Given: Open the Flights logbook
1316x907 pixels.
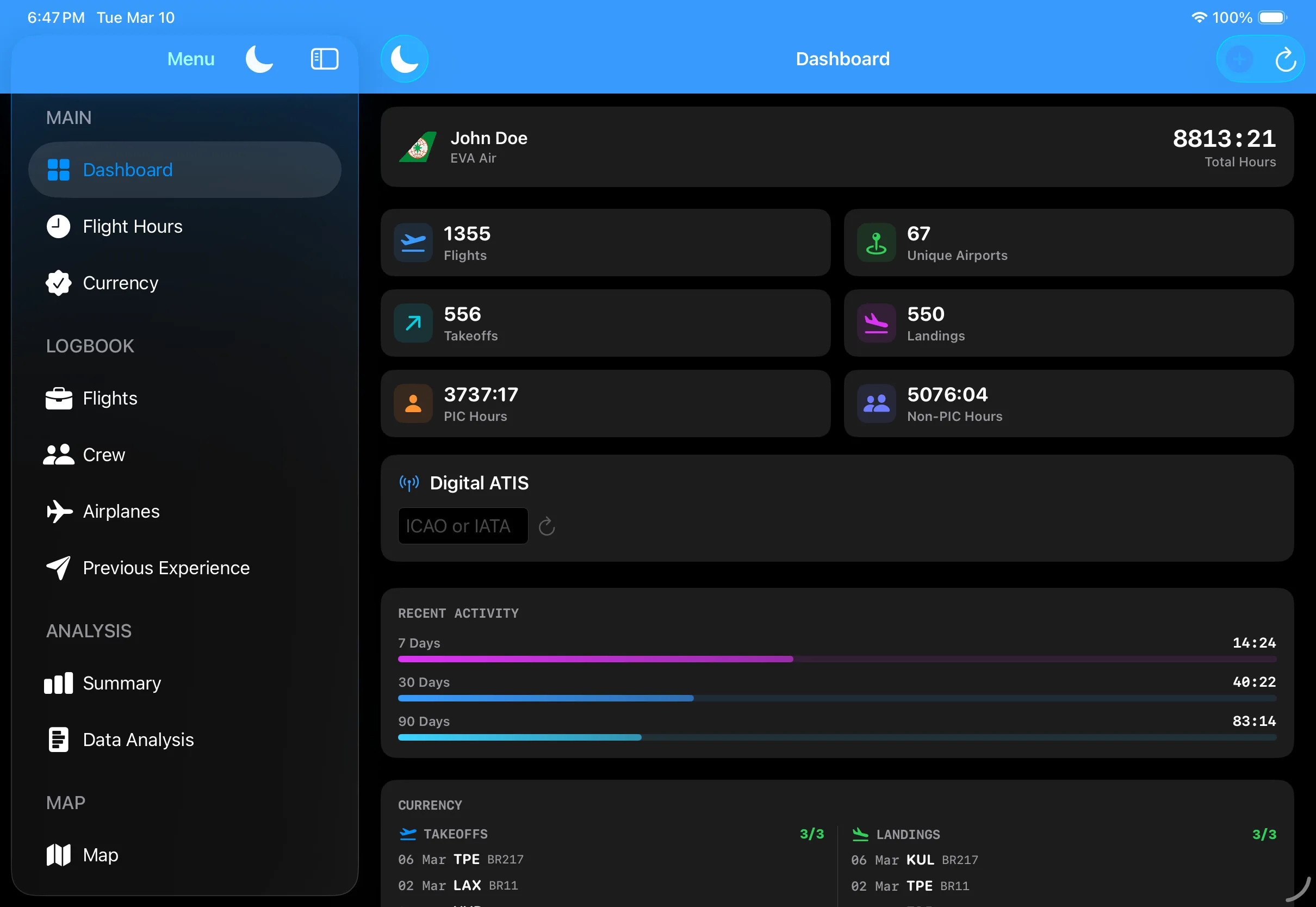Looking at the screenshot, I should 110,398.
